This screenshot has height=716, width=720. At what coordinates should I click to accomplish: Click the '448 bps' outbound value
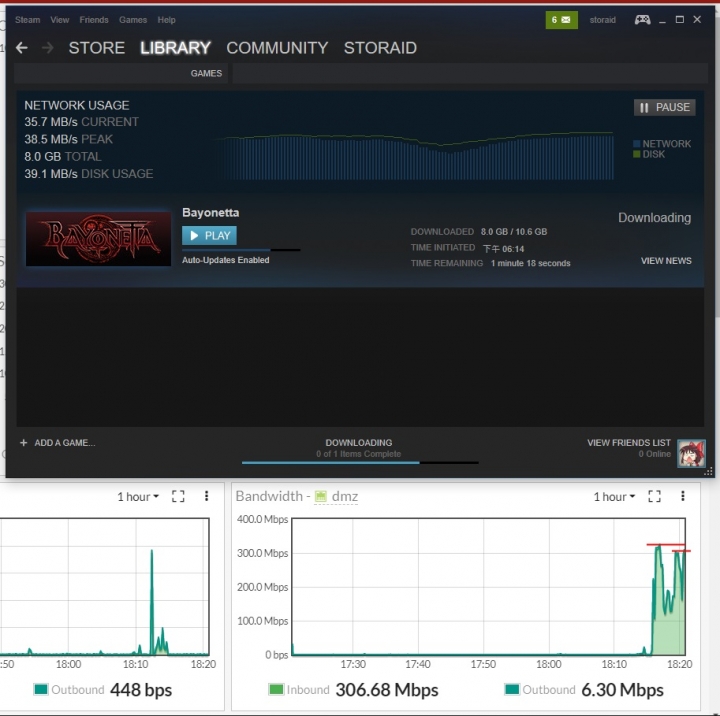point(141,690)
